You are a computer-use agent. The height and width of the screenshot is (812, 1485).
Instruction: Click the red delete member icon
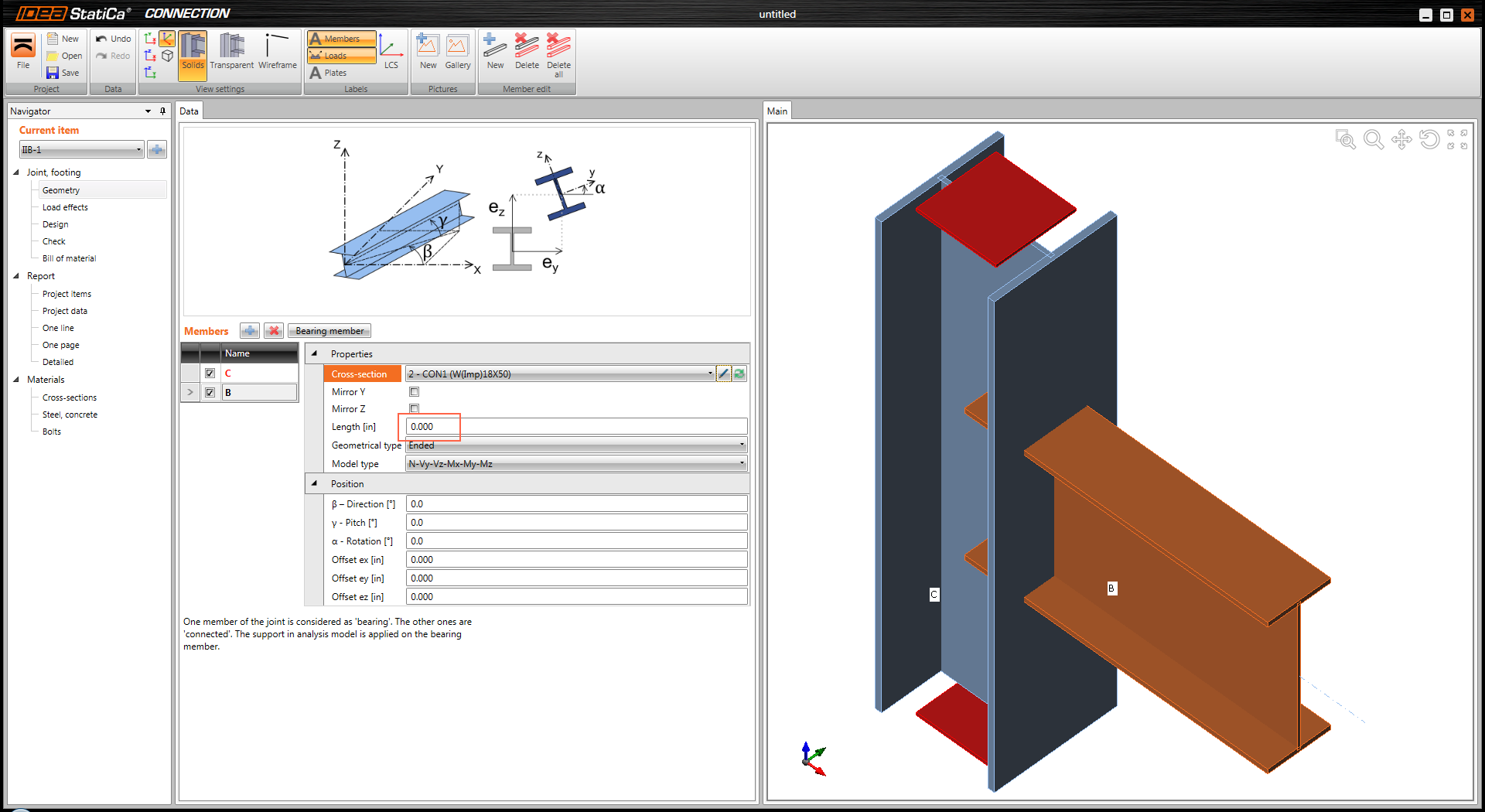click(x=274, y=331)
